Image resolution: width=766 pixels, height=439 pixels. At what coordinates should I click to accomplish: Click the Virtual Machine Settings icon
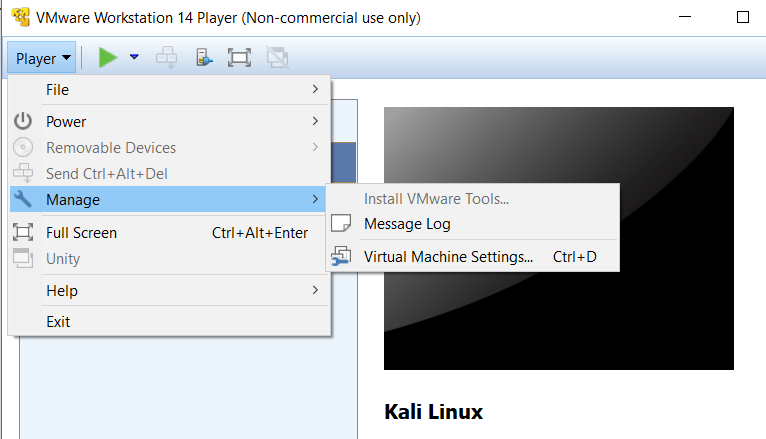coord(341,256)
